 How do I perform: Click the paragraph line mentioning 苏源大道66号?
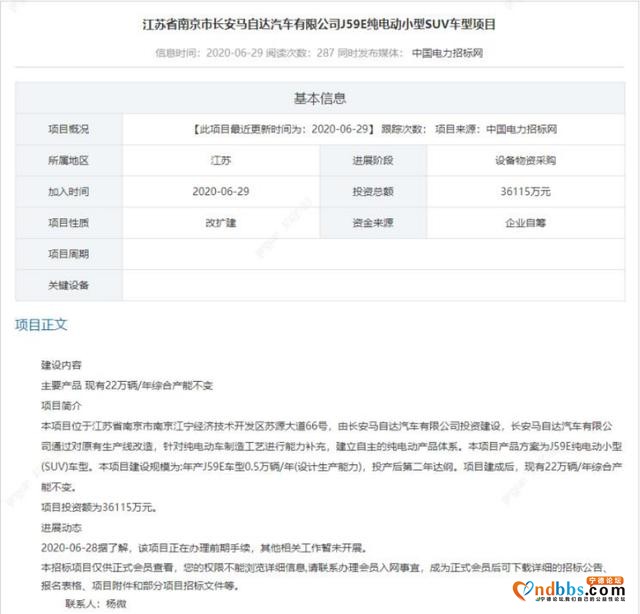click(327, 426)
